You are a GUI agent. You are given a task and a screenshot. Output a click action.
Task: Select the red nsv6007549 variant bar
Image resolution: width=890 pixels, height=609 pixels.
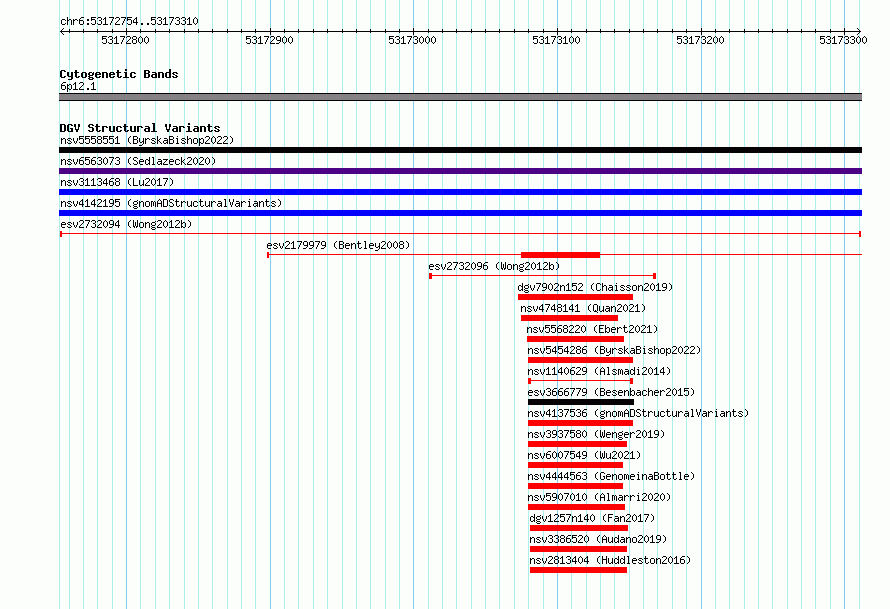point(575,465)
